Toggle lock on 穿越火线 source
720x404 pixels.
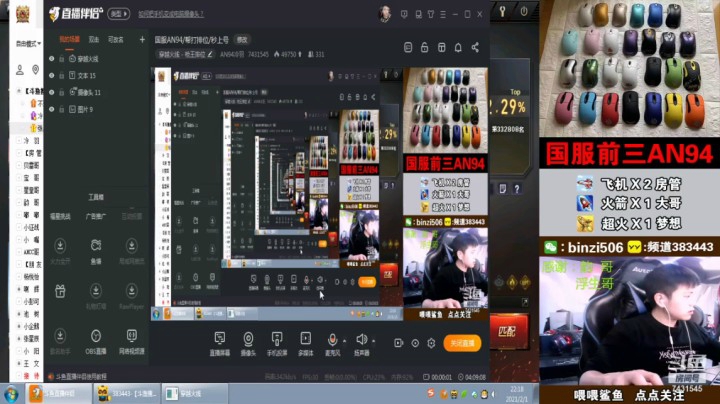point(62,59)
